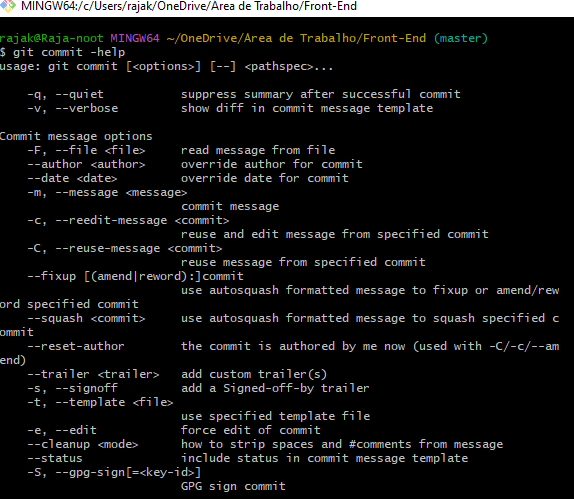Click the '--fixup [(amend|reword):]commit' option
574x499 pixels.
(135, 276)
